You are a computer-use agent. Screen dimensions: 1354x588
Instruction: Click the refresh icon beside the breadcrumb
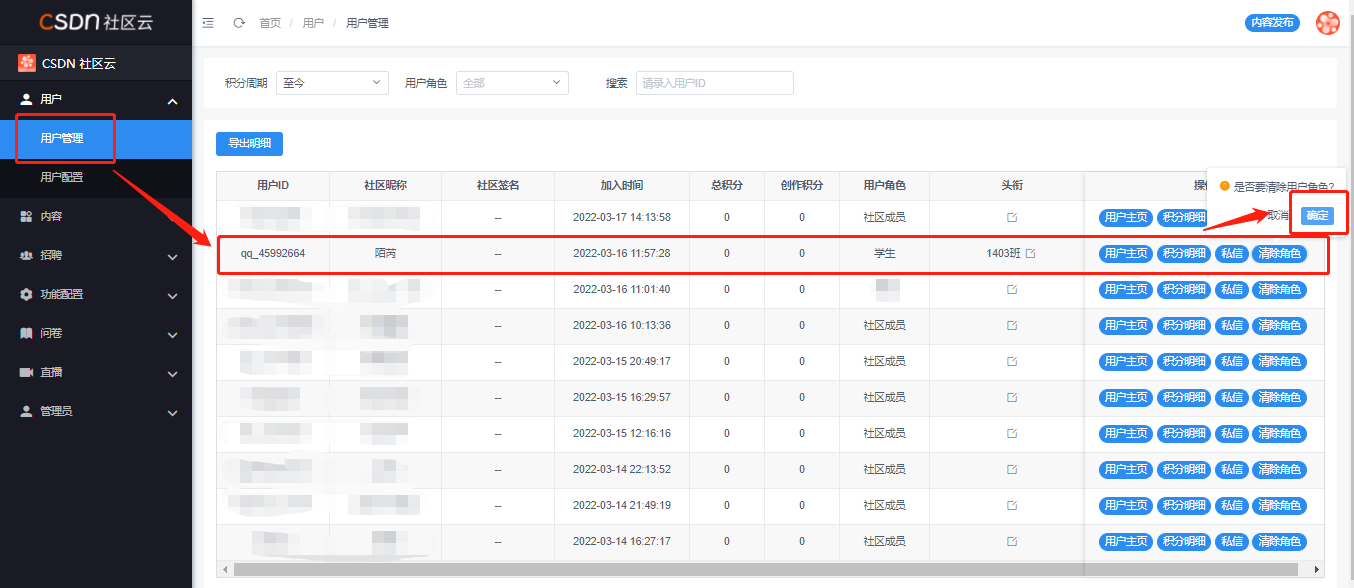(x=239, y=22)
